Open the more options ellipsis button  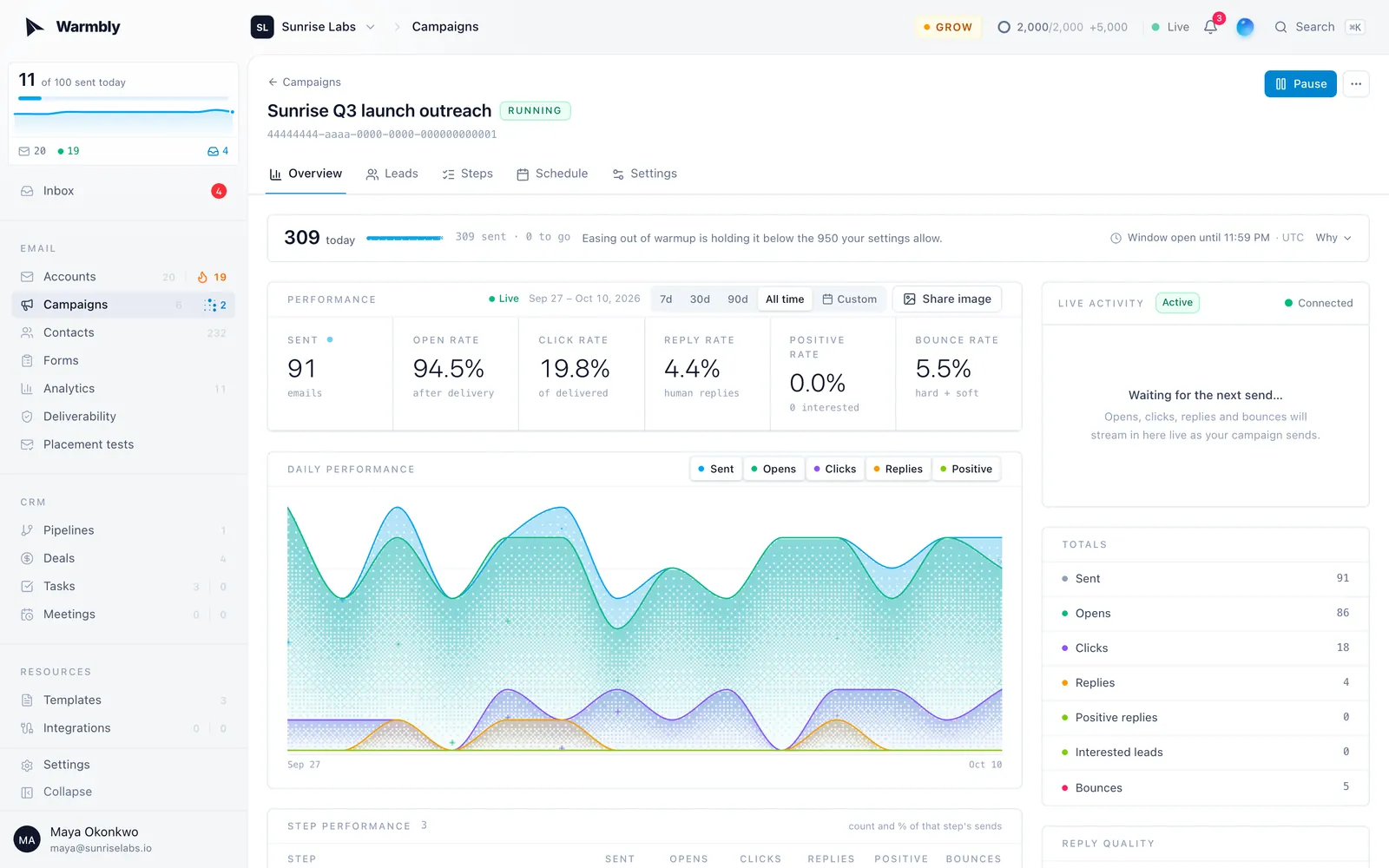(x=1356, y=84)
